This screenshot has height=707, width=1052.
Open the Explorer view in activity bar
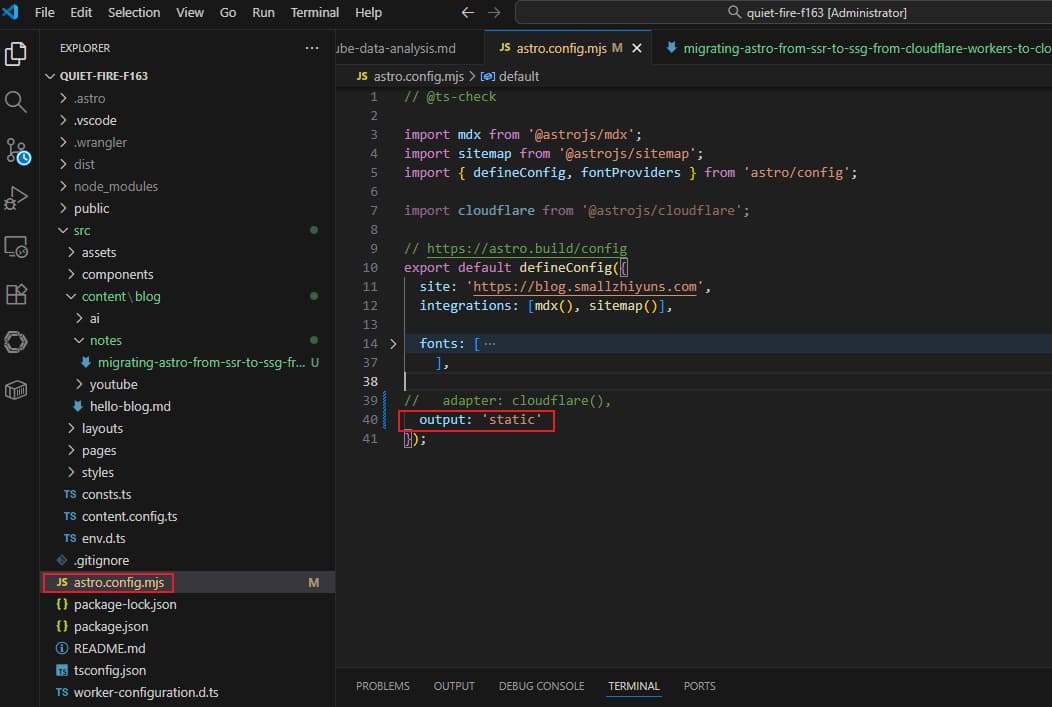pos(16,53)
